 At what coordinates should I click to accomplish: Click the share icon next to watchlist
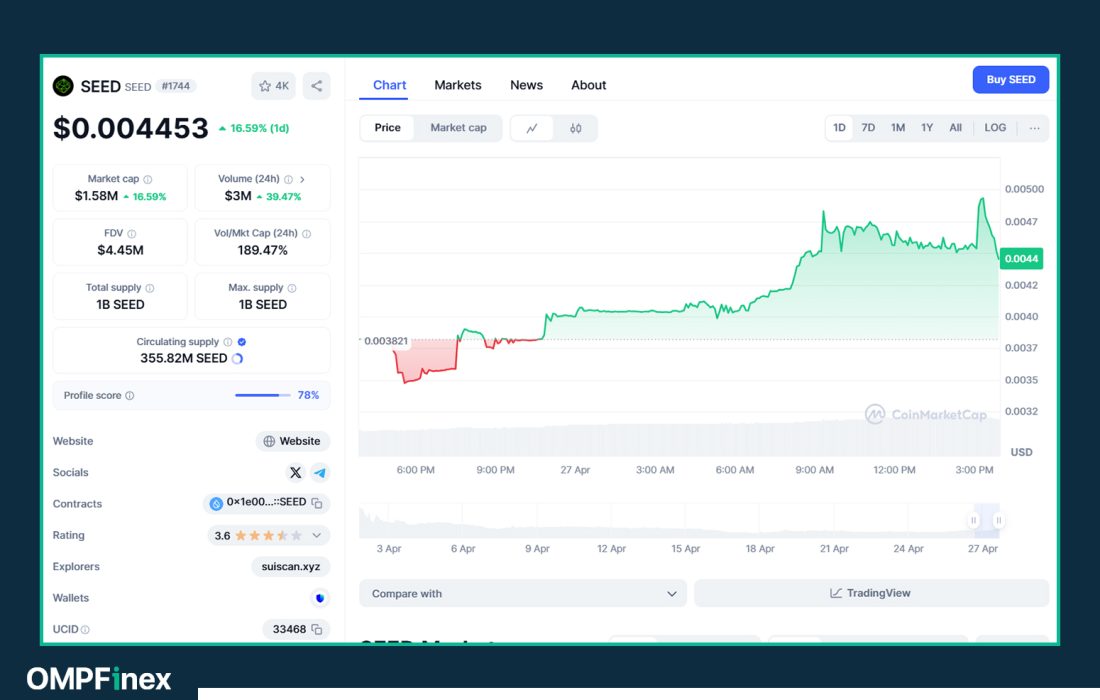pyautogui.click(x=316, y=86)
